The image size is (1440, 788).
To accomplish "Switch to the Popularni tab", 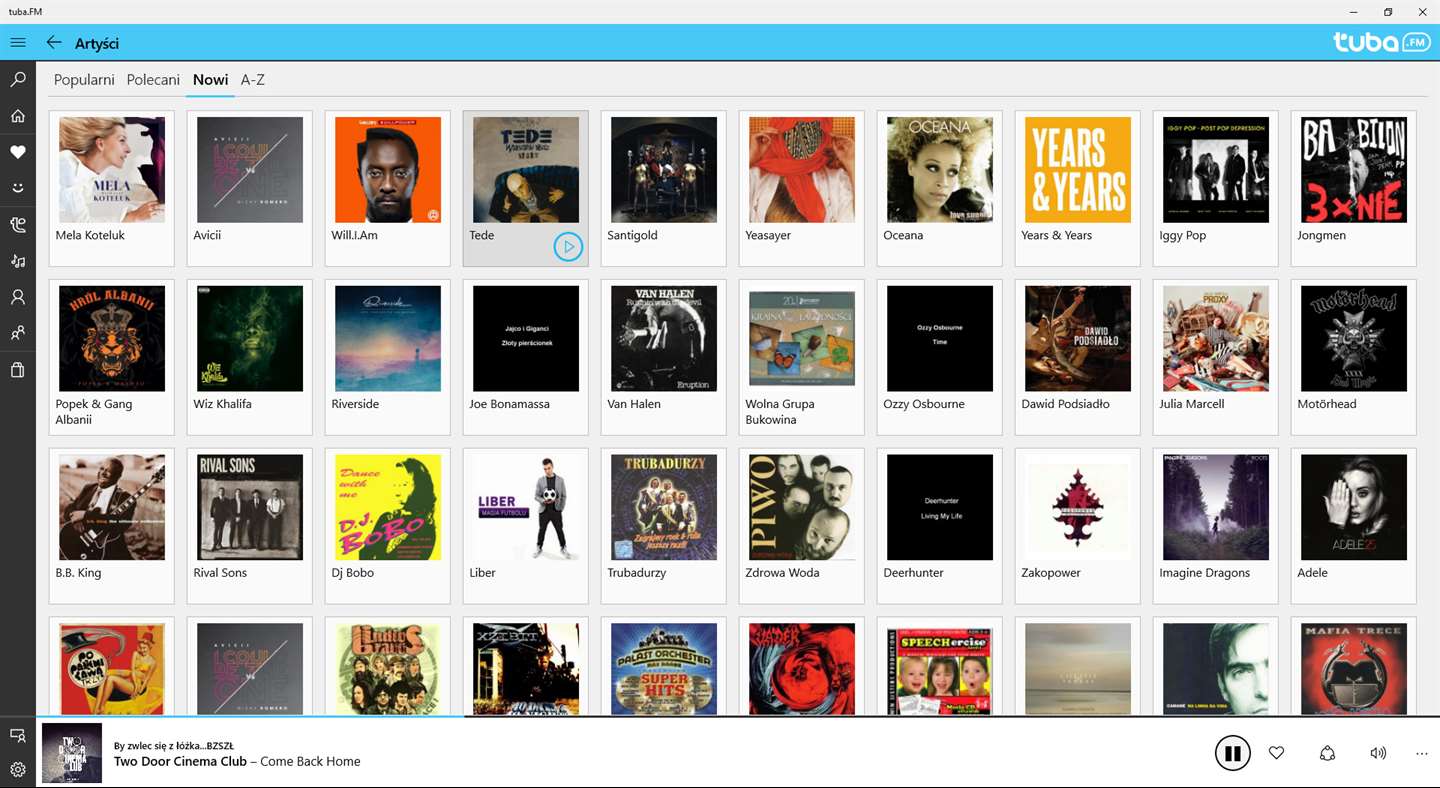I will [84, 79].
